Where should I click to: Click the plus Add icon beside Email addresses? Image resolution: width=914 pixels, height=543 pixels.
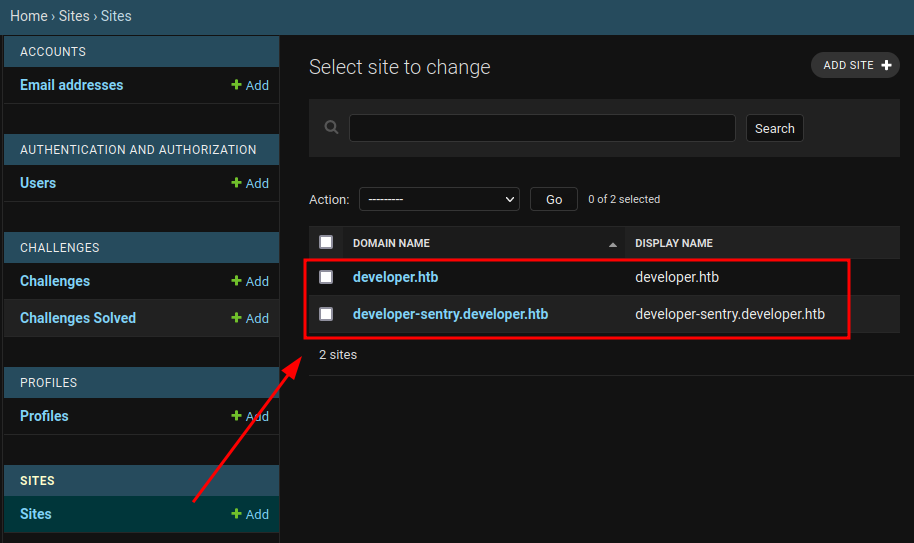(x=237, y=85)
